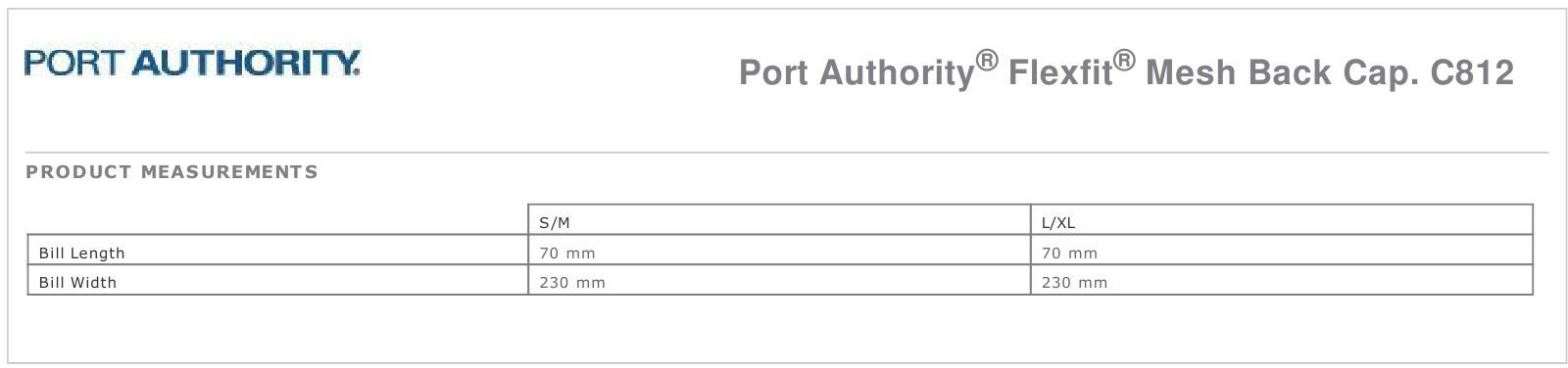Click the horizontal divider line below the header
Screen dimensions: 1568x368
point(787,153)
